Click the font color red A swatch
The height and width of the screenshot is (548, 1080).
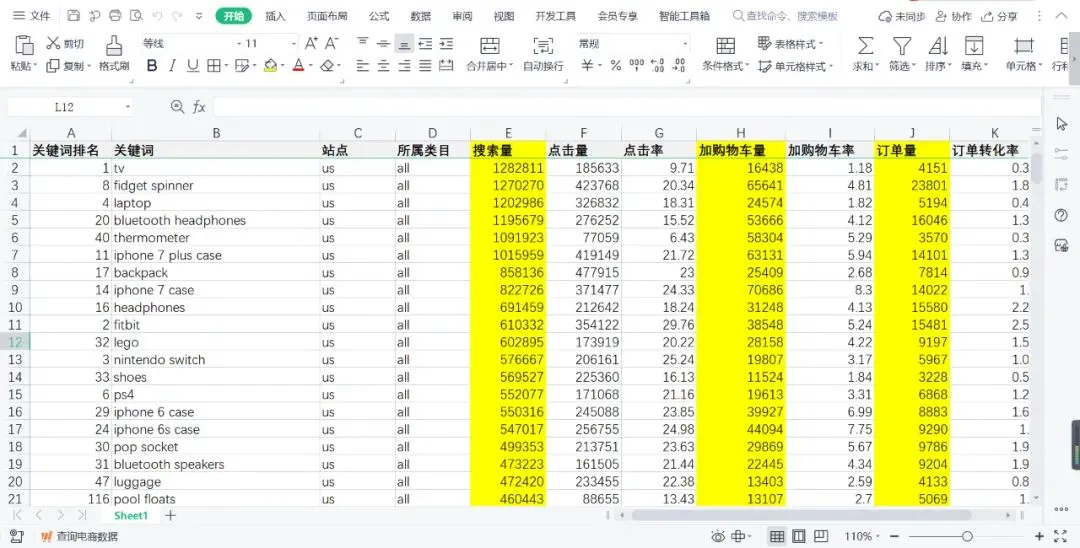(x=298, y=65)
